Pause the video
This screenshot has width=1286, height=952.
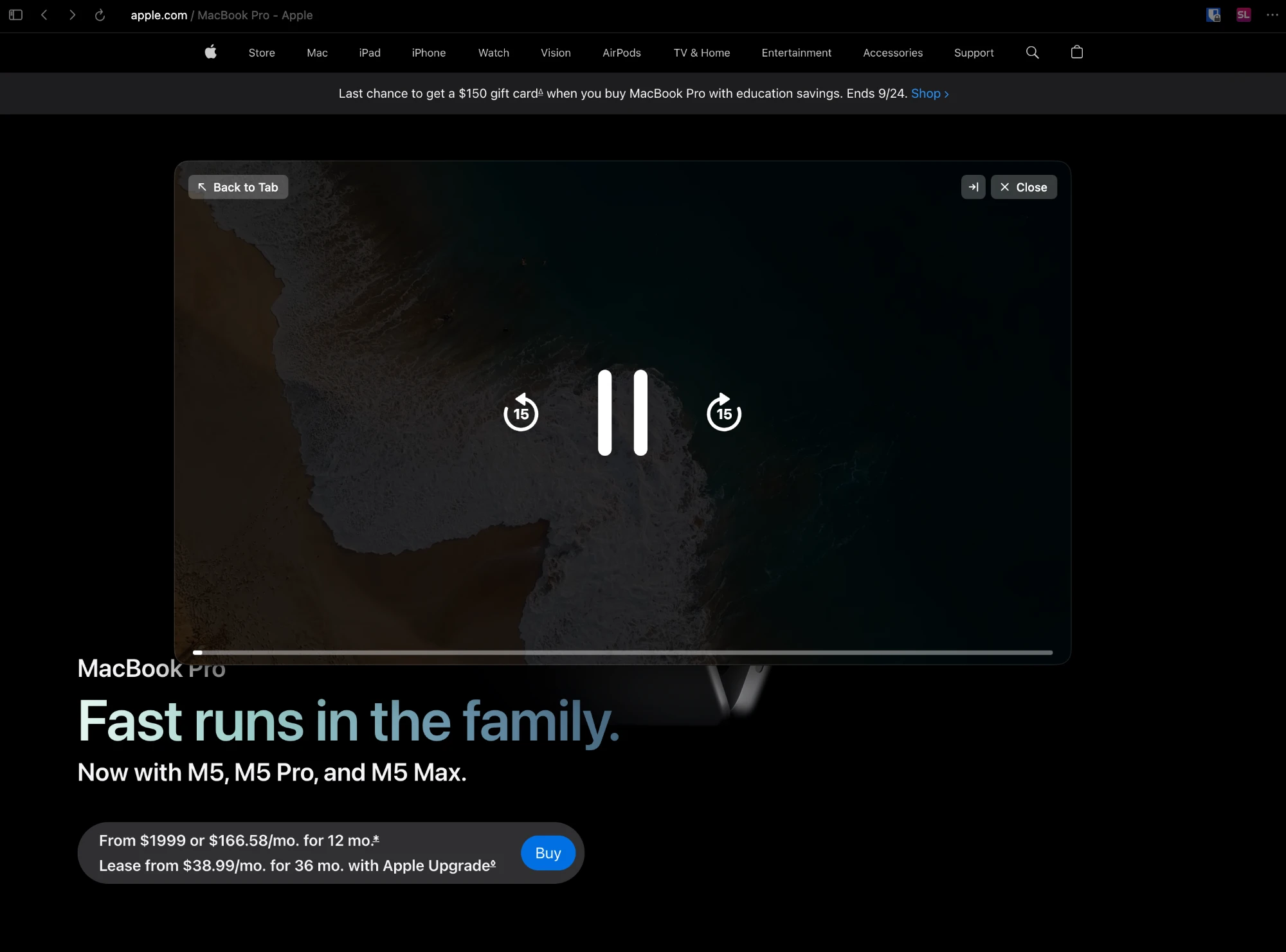coord(622,413)
